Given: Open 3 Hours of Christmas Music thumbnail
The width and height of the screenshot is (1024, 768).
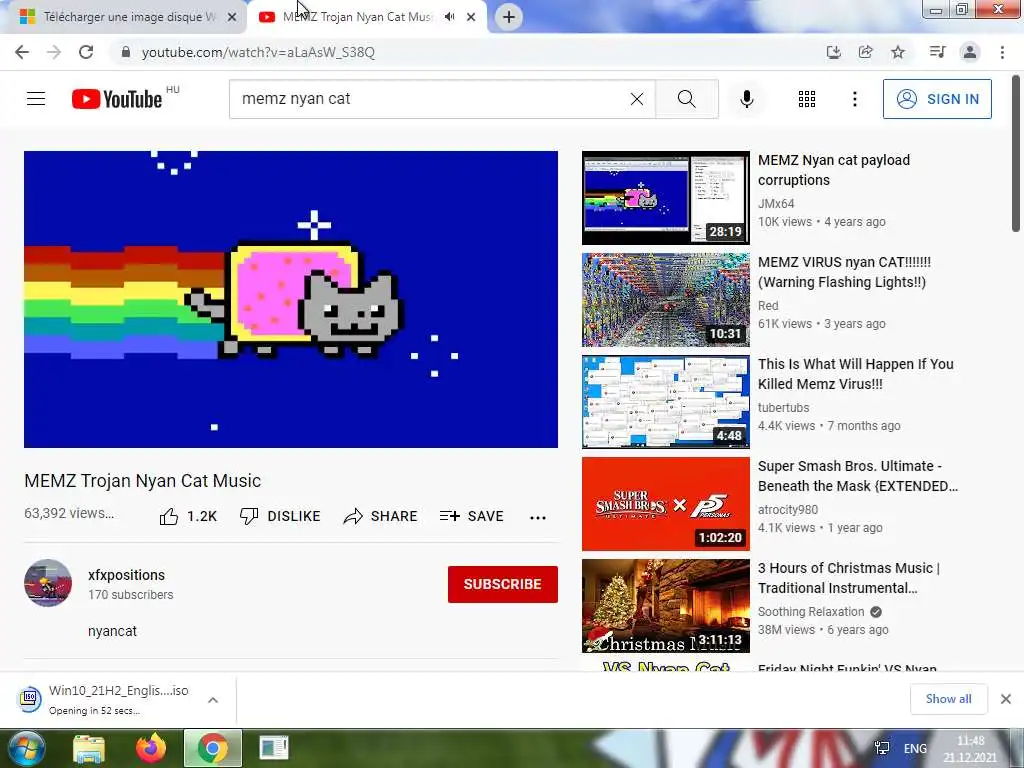Looking at the screenshot, I should 665,606.
